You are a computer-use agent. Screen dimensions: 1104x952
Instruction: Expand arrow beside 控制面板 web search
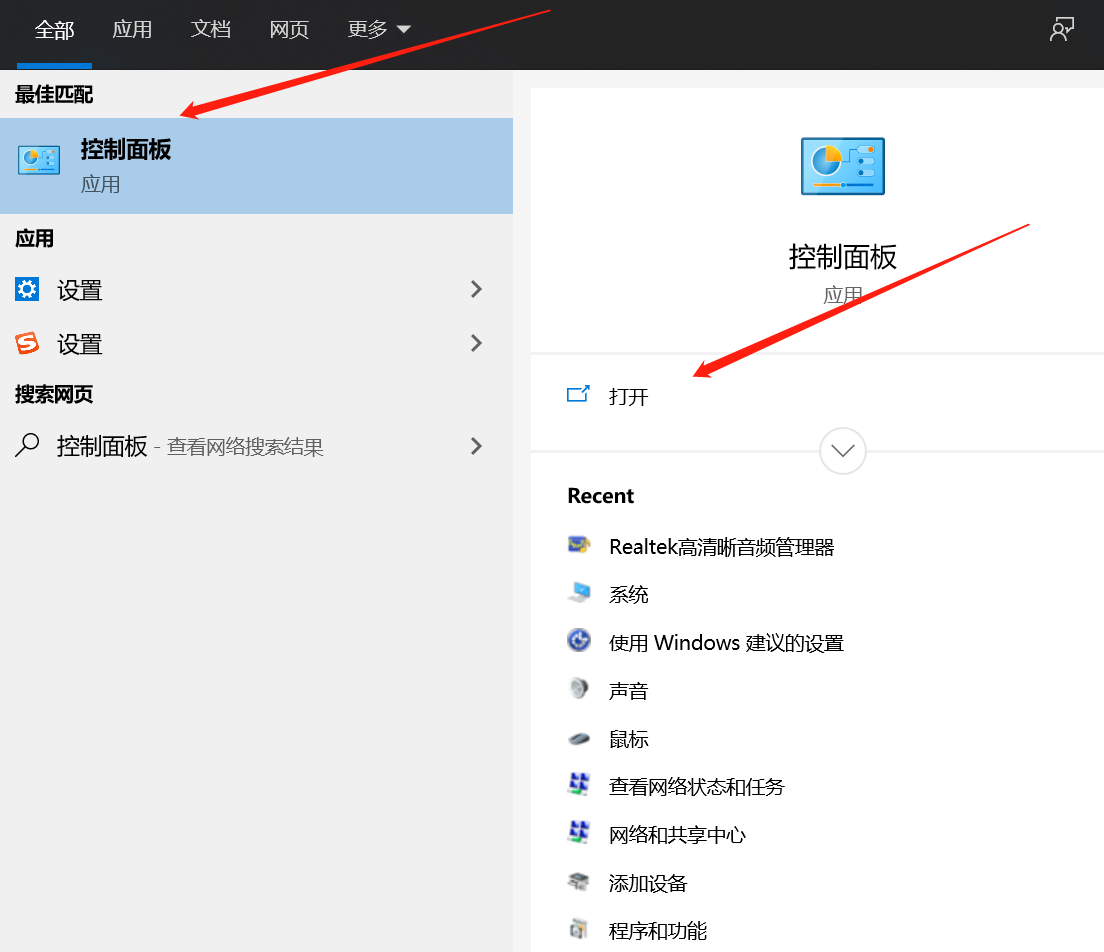tap(476, 446)
